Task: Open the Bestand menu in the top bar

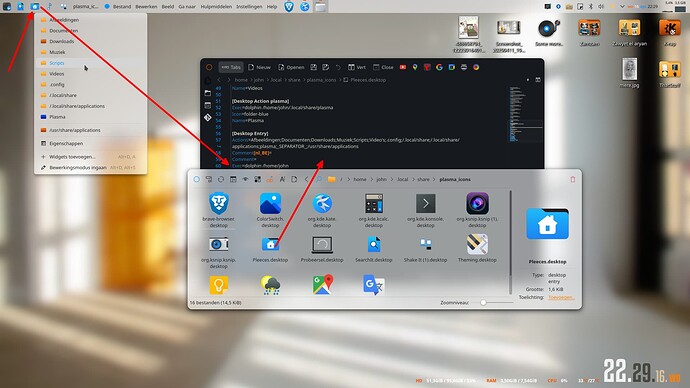Action: click(x=122, y=7)
